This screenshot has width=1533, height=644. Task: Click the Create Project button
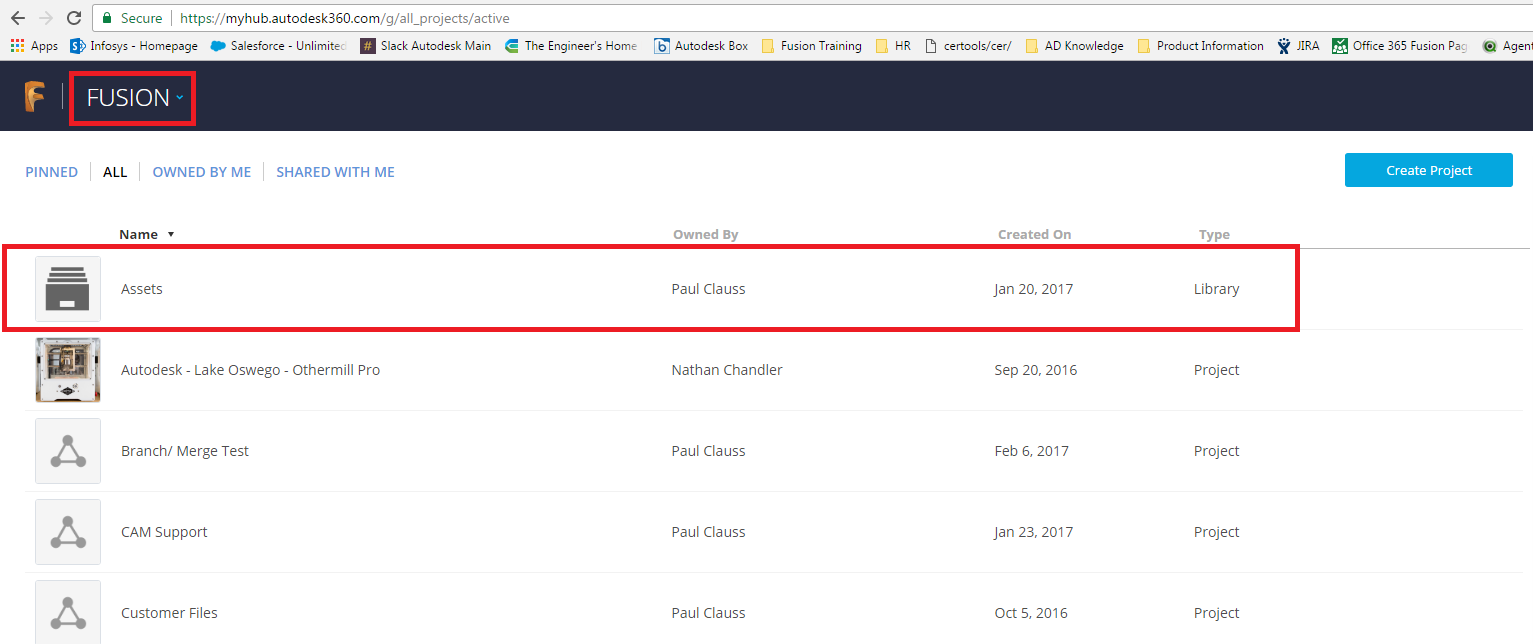[x=1429, y=170]
